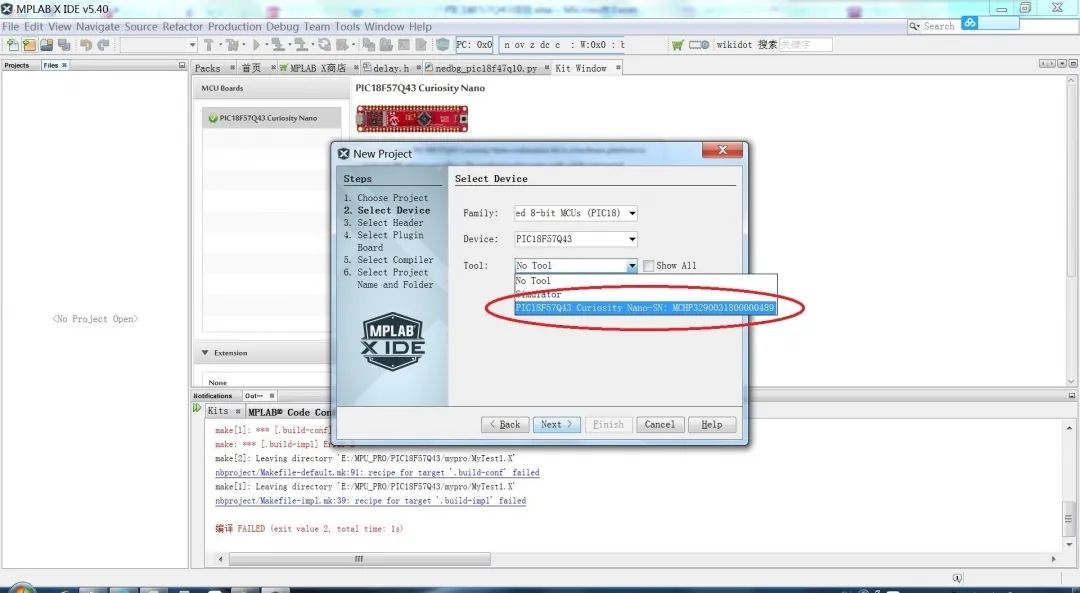
Task: Click the green re-run arrow in Output
Action: pyautogui.click(x=197, y=409)
